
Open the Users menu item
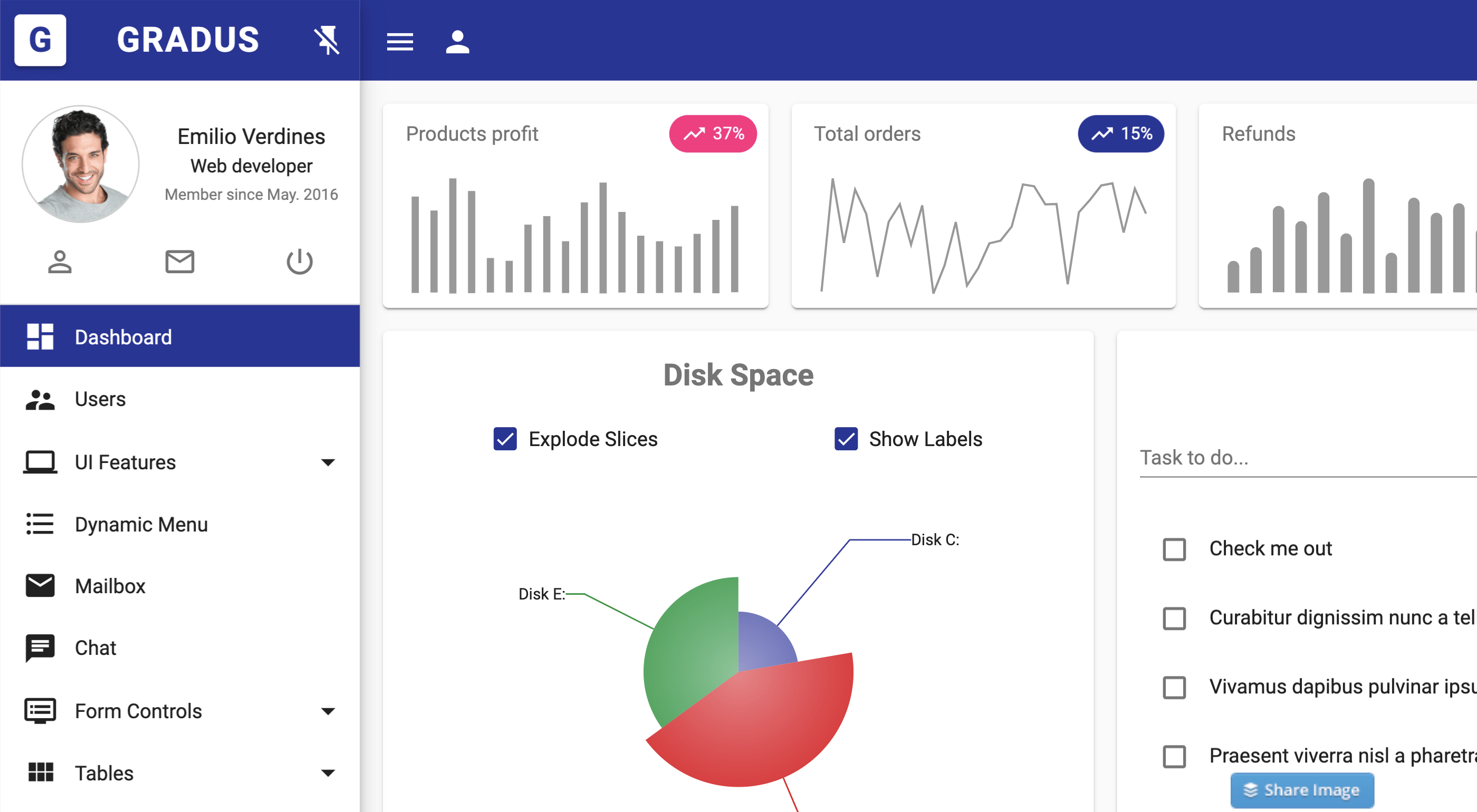(x=100, y=400)
